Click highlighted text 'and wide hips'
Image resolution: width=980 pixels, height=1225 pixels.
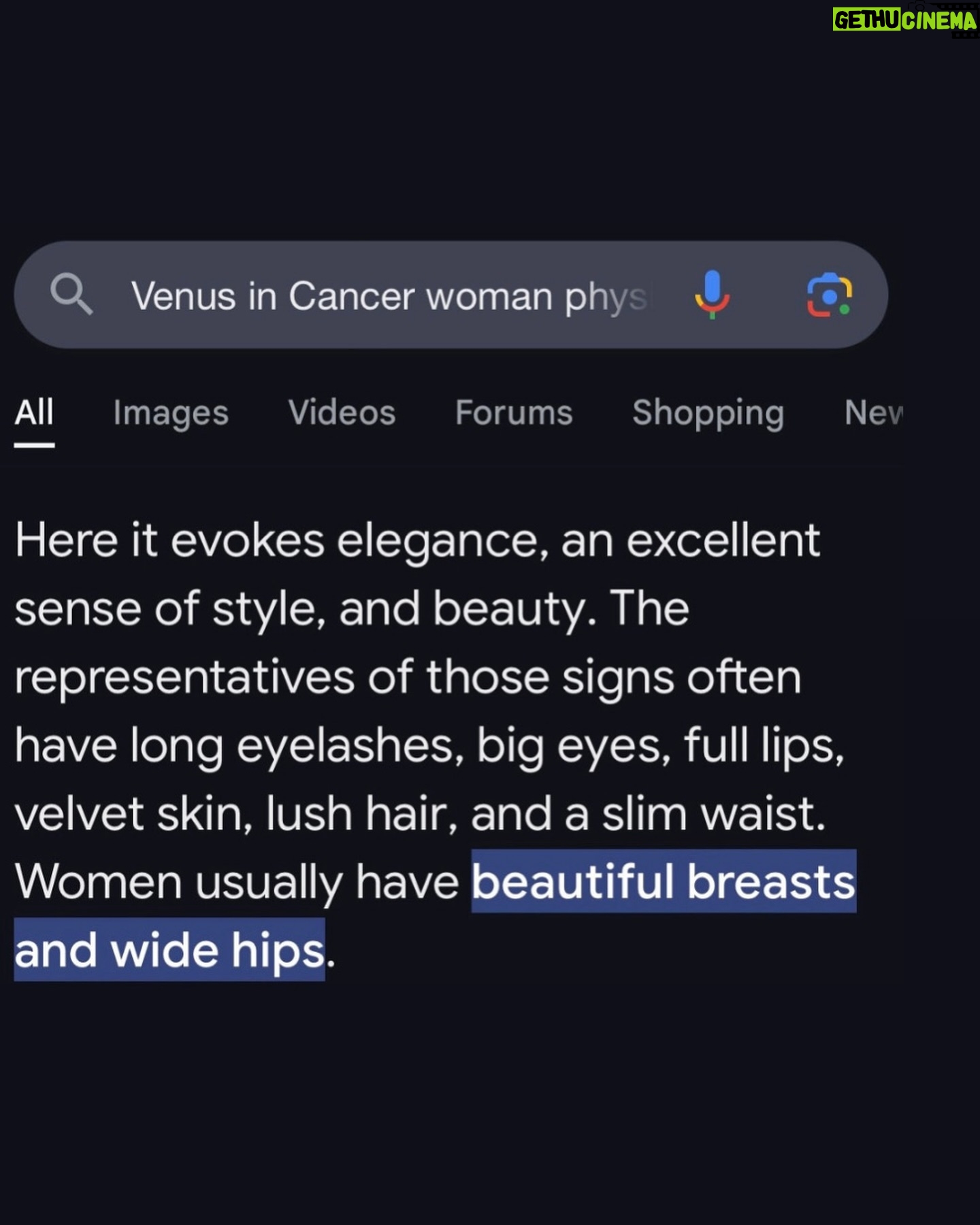[x=169, y=949]
